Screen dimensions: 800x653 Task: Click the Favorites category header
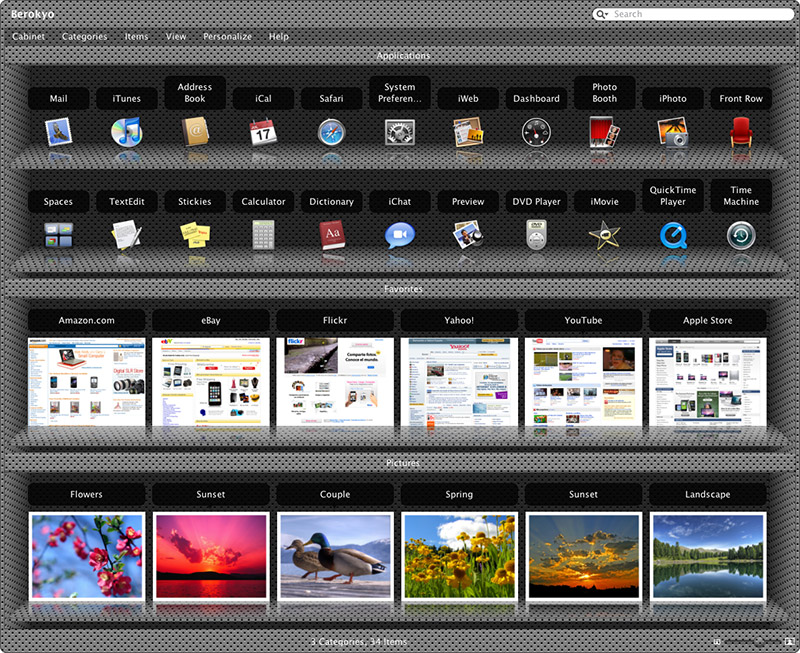[403, 289]
